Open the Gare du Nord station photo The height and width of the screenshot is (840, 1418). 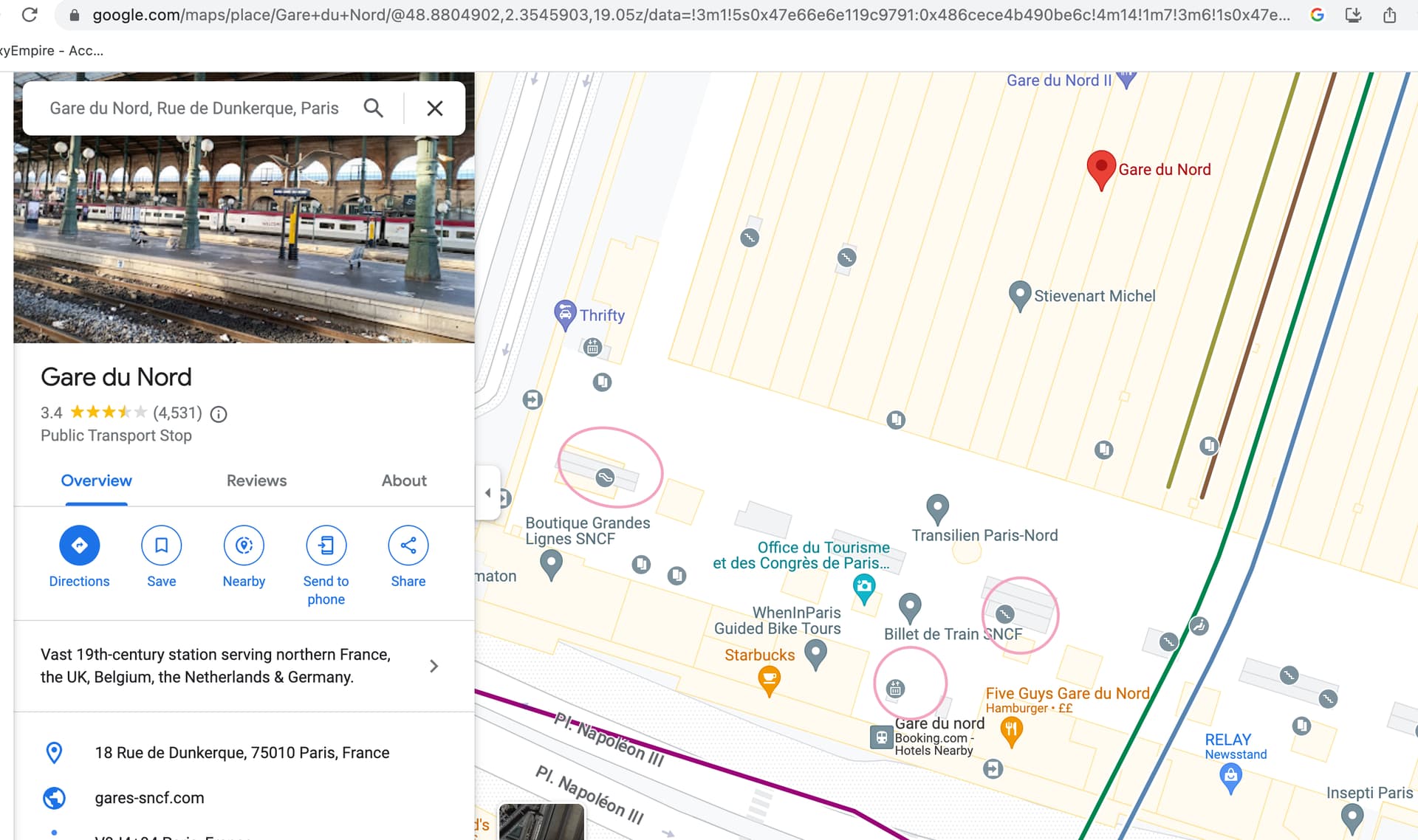(244, 238)
